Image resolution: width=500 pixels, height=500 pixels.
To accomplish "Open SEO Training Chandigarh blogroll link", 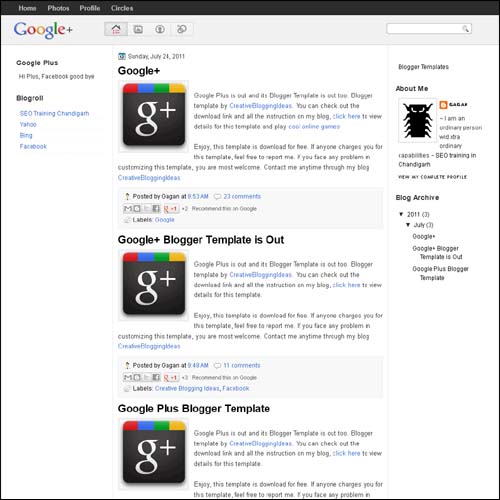I will point(54,113).
